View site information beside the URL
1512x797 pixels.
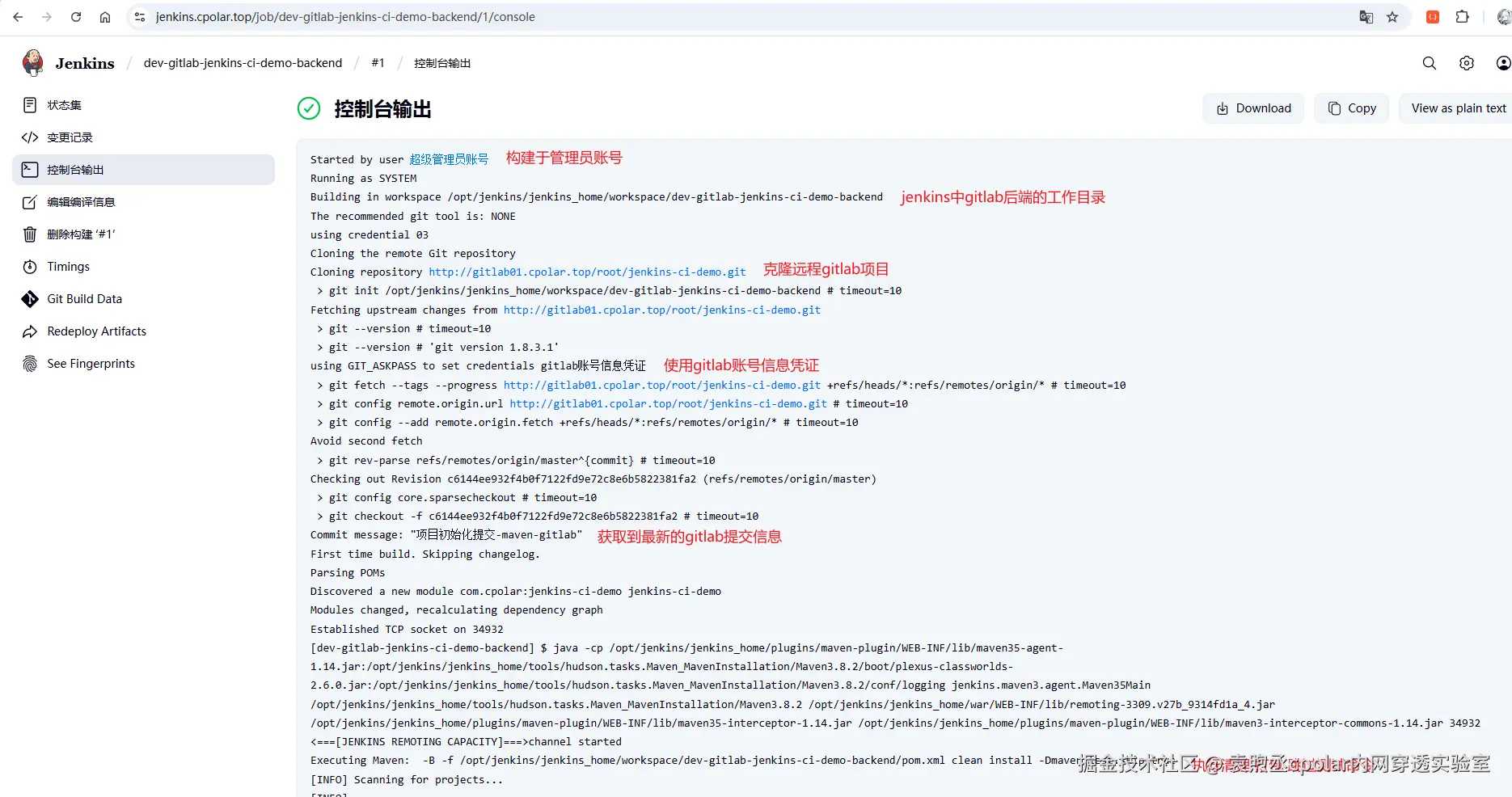tap(140, 17)
